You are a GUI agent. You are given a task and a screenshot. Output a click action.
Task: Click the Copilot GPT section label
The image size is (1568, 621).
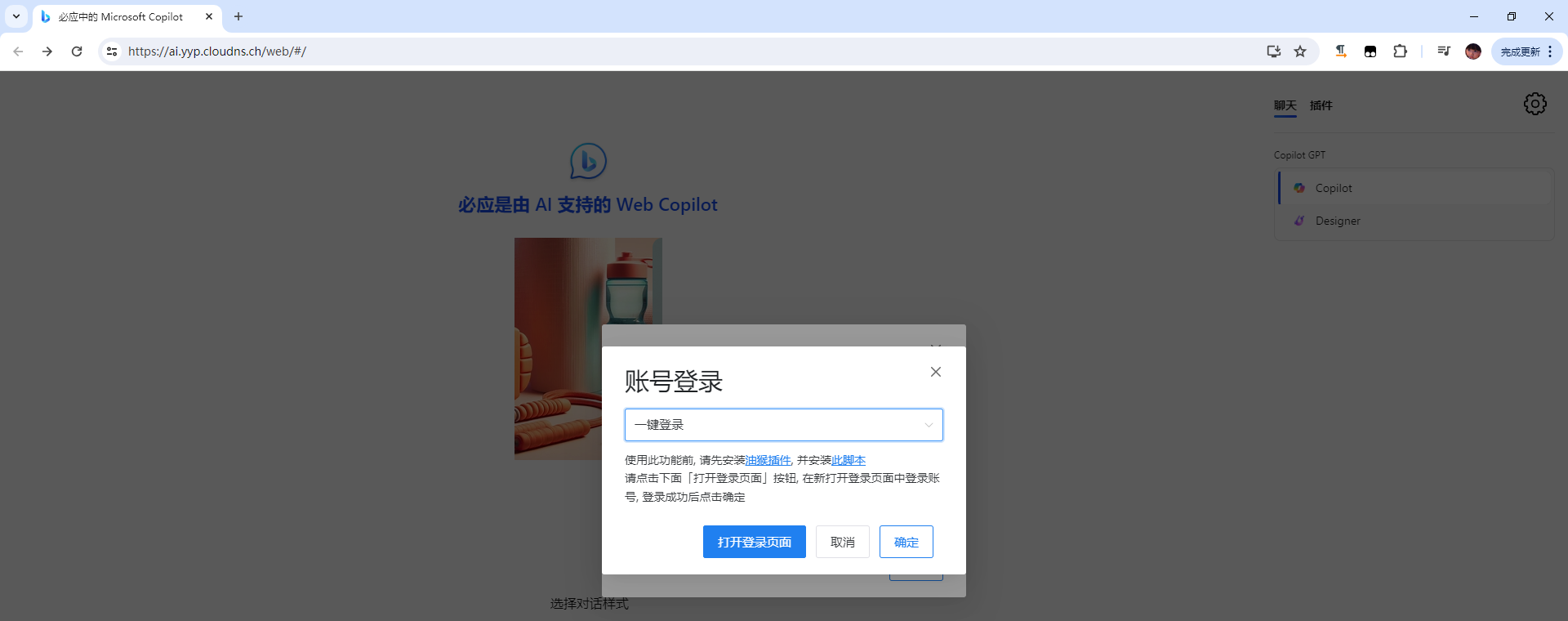[x=1299, y=155]
